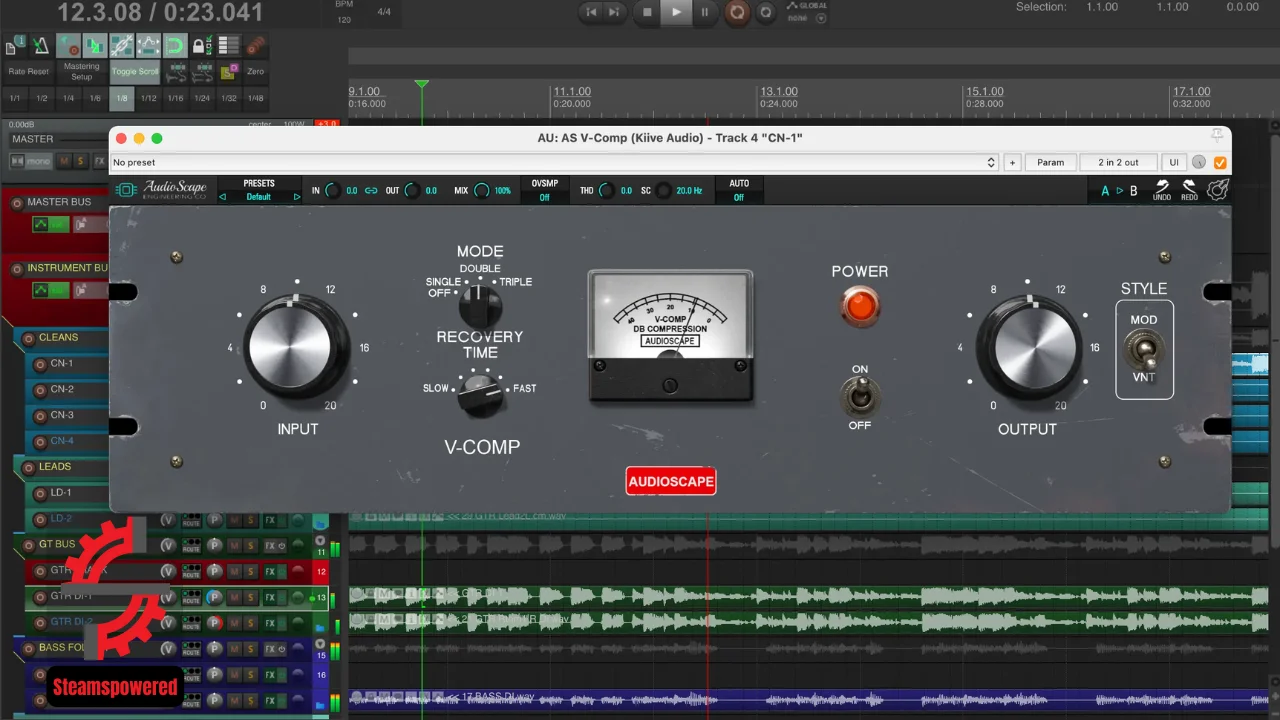The height and width of the screenshot is (720, 1280).
Task: Open project info document icon
Action: click(14, 45)
